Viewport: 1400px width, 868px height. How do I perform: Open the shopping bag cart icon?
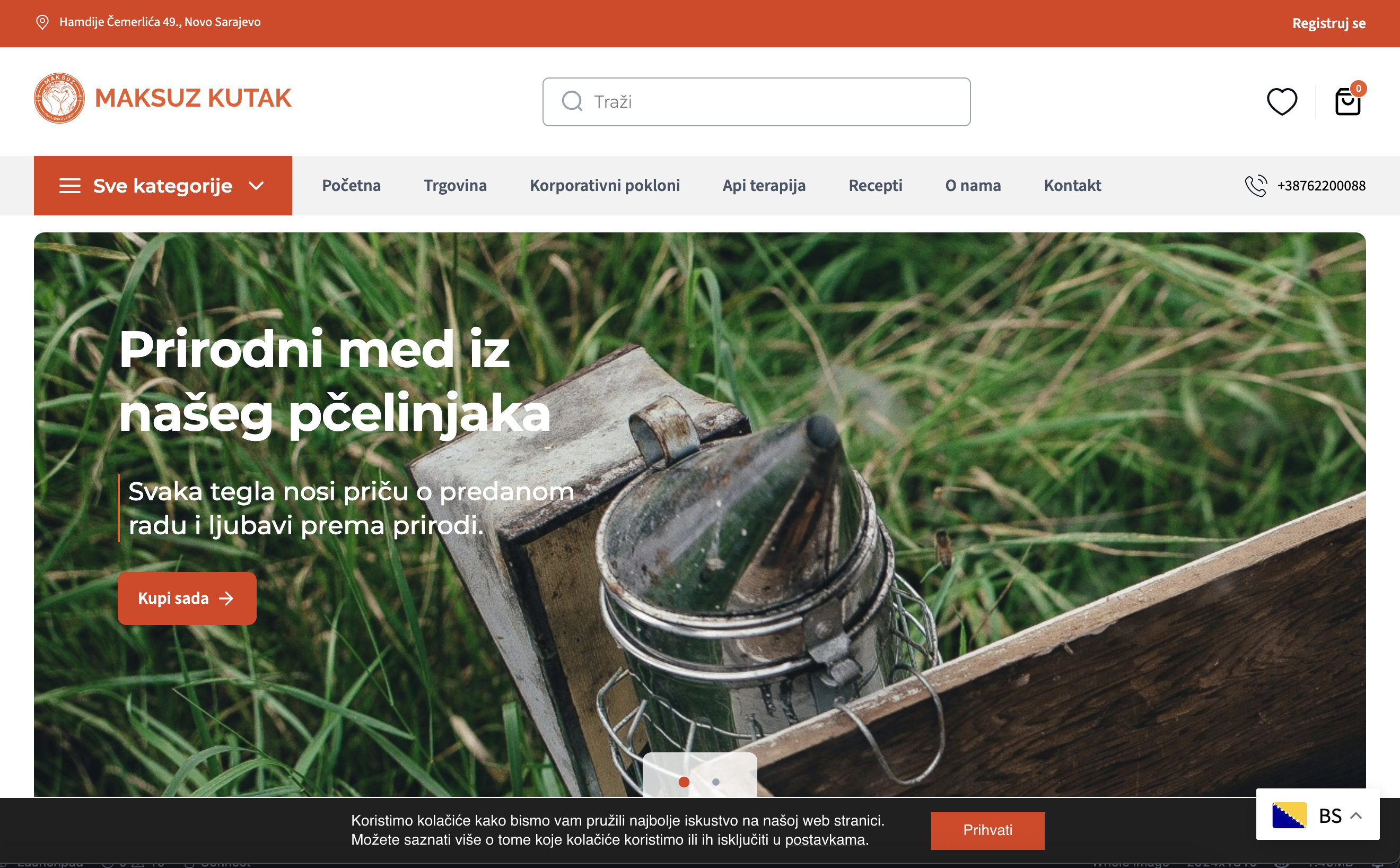(1348, 102)
